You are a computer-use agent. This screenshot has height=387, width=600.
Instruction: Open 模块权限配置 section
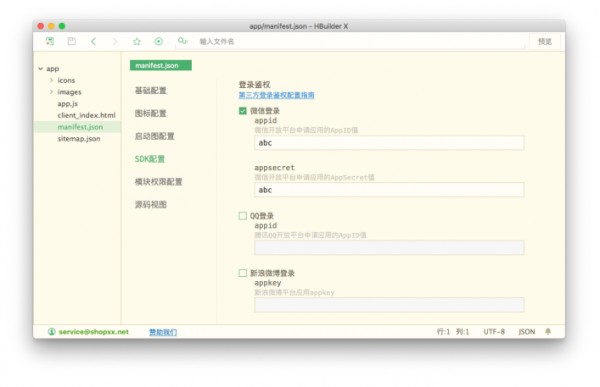tap(158, 182)
